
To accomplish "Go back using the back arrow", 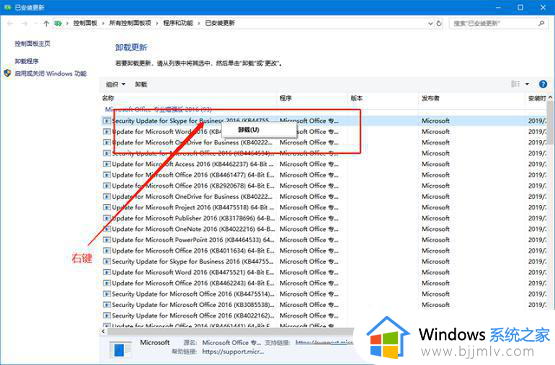I will click(x=10, y=23).
